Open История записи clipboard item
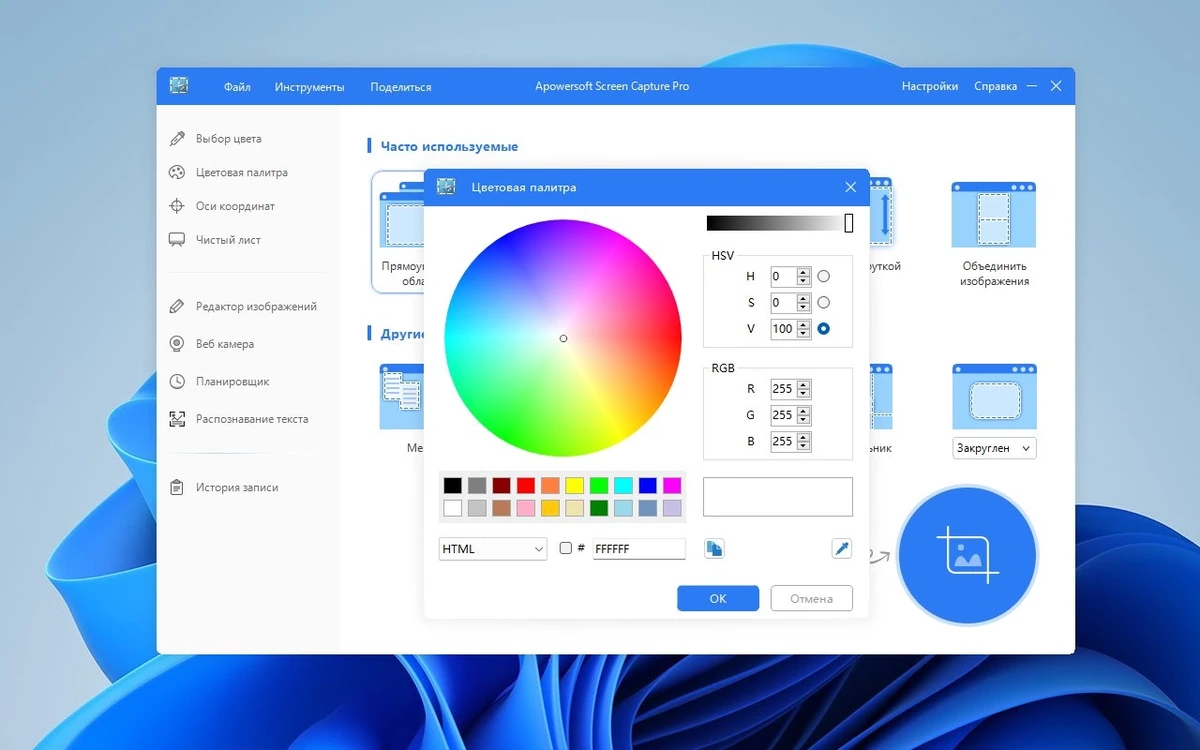 pos(223,487)
